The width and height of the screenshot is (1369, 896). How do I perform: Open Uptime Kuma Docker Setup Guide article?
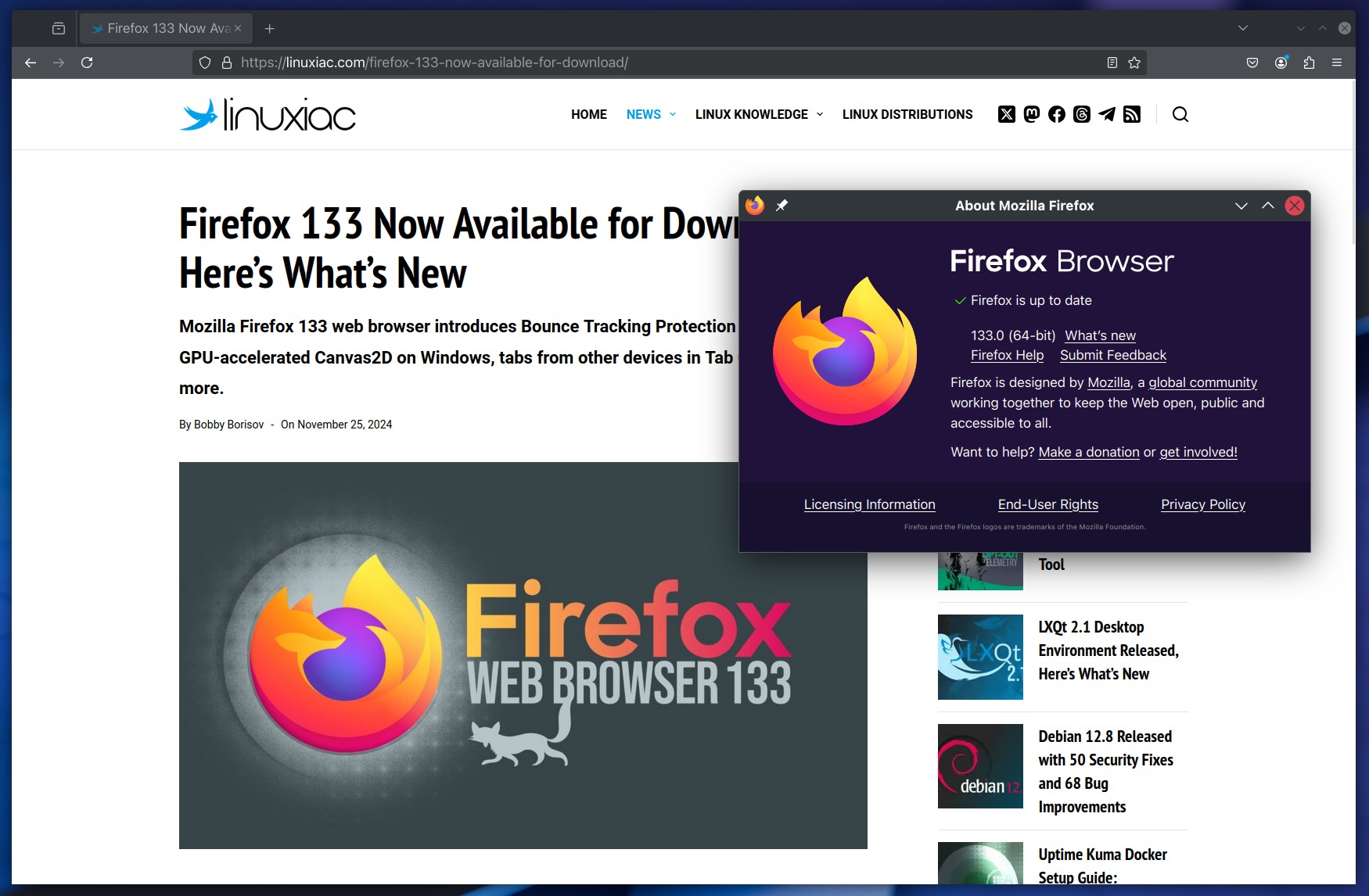click(1102, 865)
